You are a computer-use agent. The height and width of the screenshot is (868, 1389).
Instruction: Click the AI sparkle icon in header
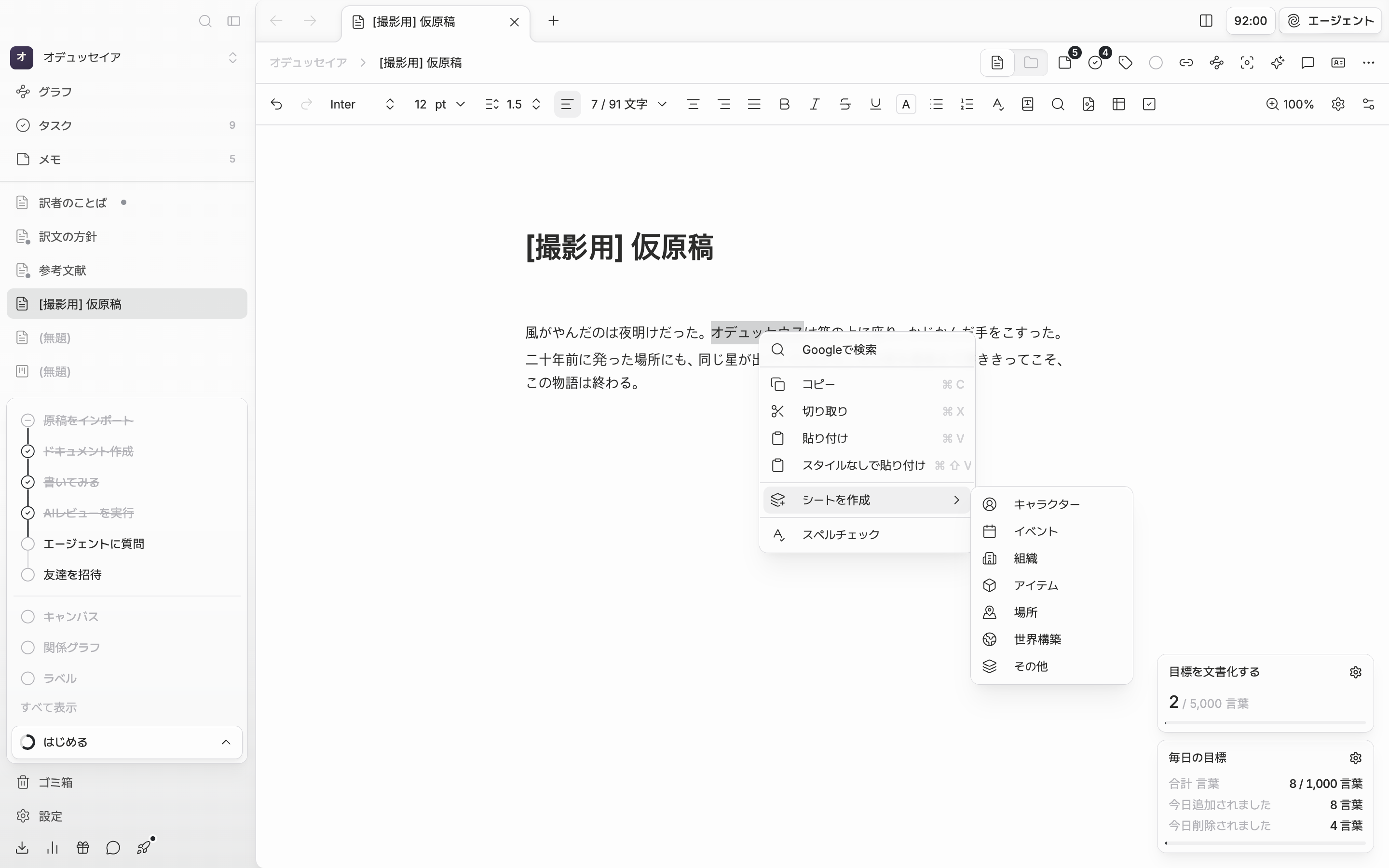click(x=1277, y=63)
